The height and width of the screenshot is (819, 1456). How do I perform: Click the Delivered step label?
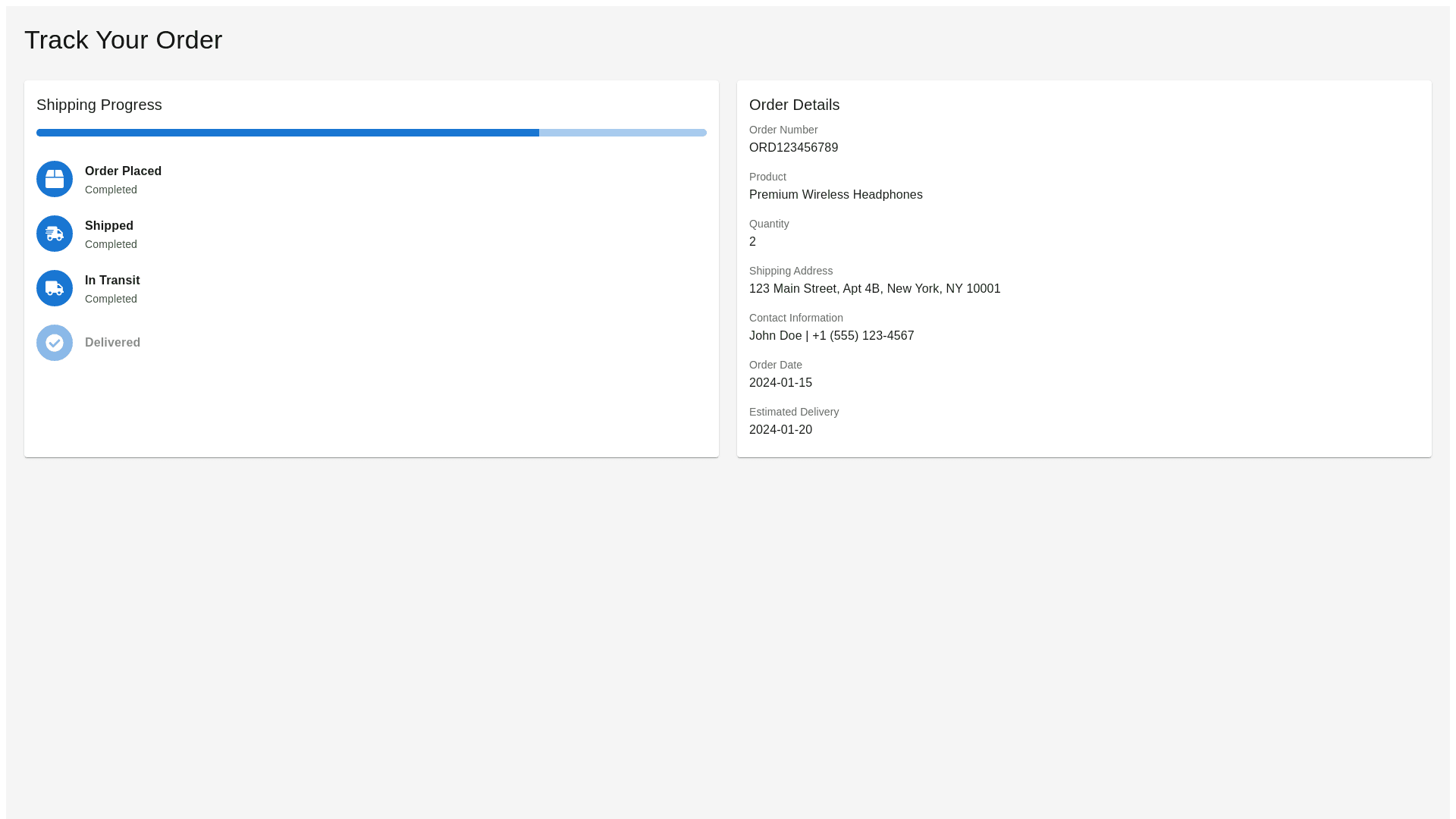(x=112, y=343)
